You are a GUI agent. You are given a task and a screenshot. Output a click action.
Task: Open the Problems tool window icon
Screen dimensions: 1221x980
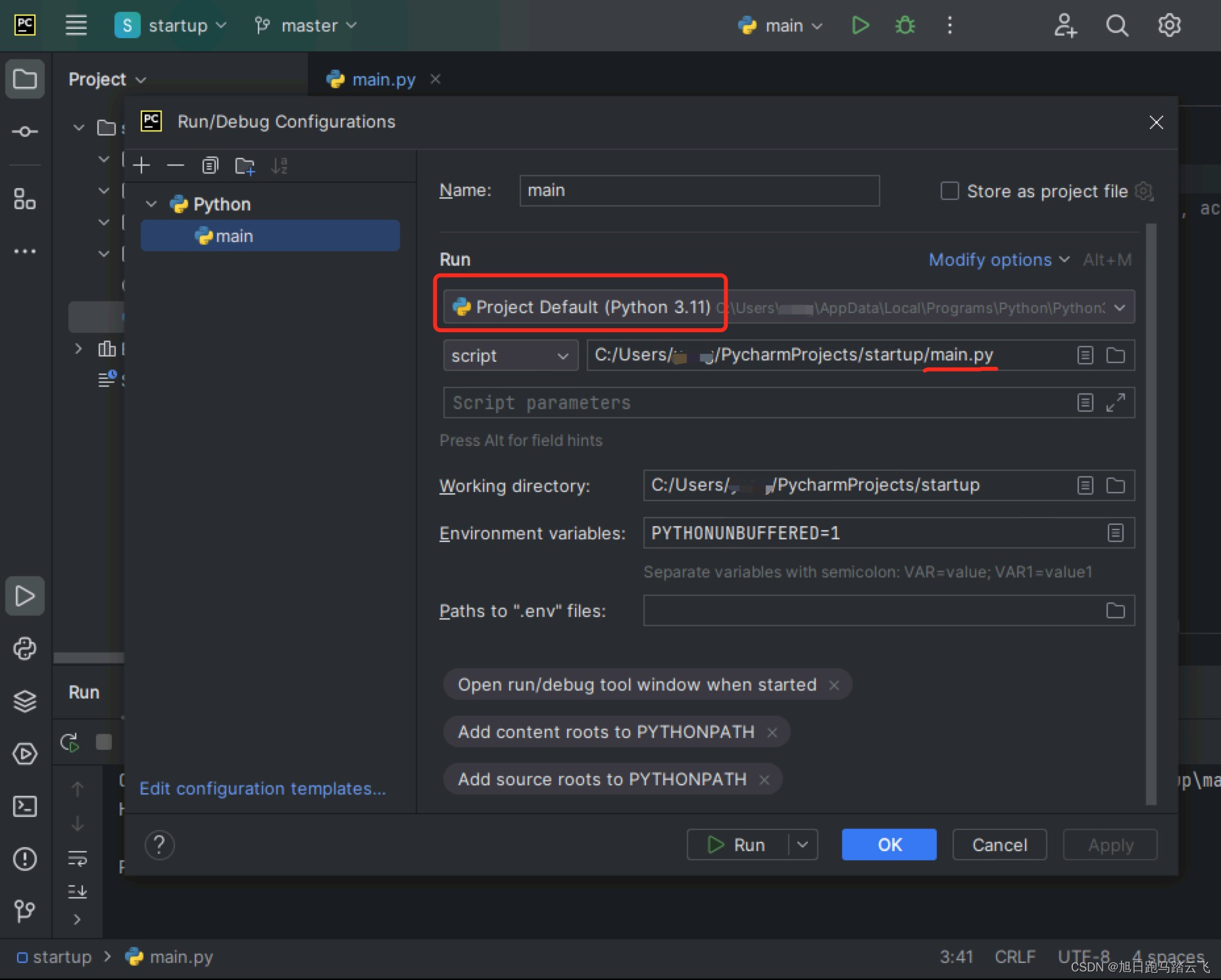[25, 859]
